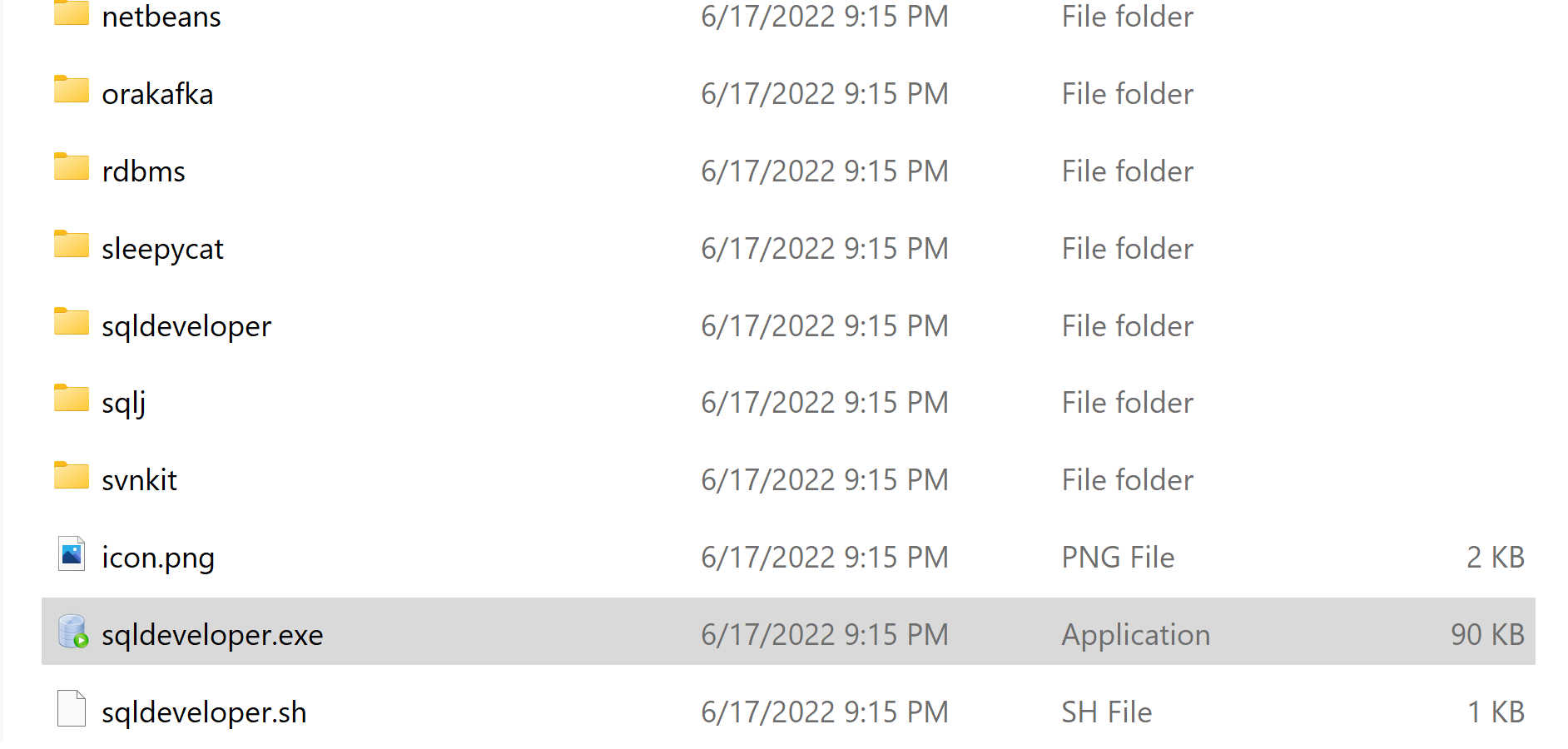The image size is (1568, 749).
Task: Select the icon.png file name
Action: click(x=158, y=558)
